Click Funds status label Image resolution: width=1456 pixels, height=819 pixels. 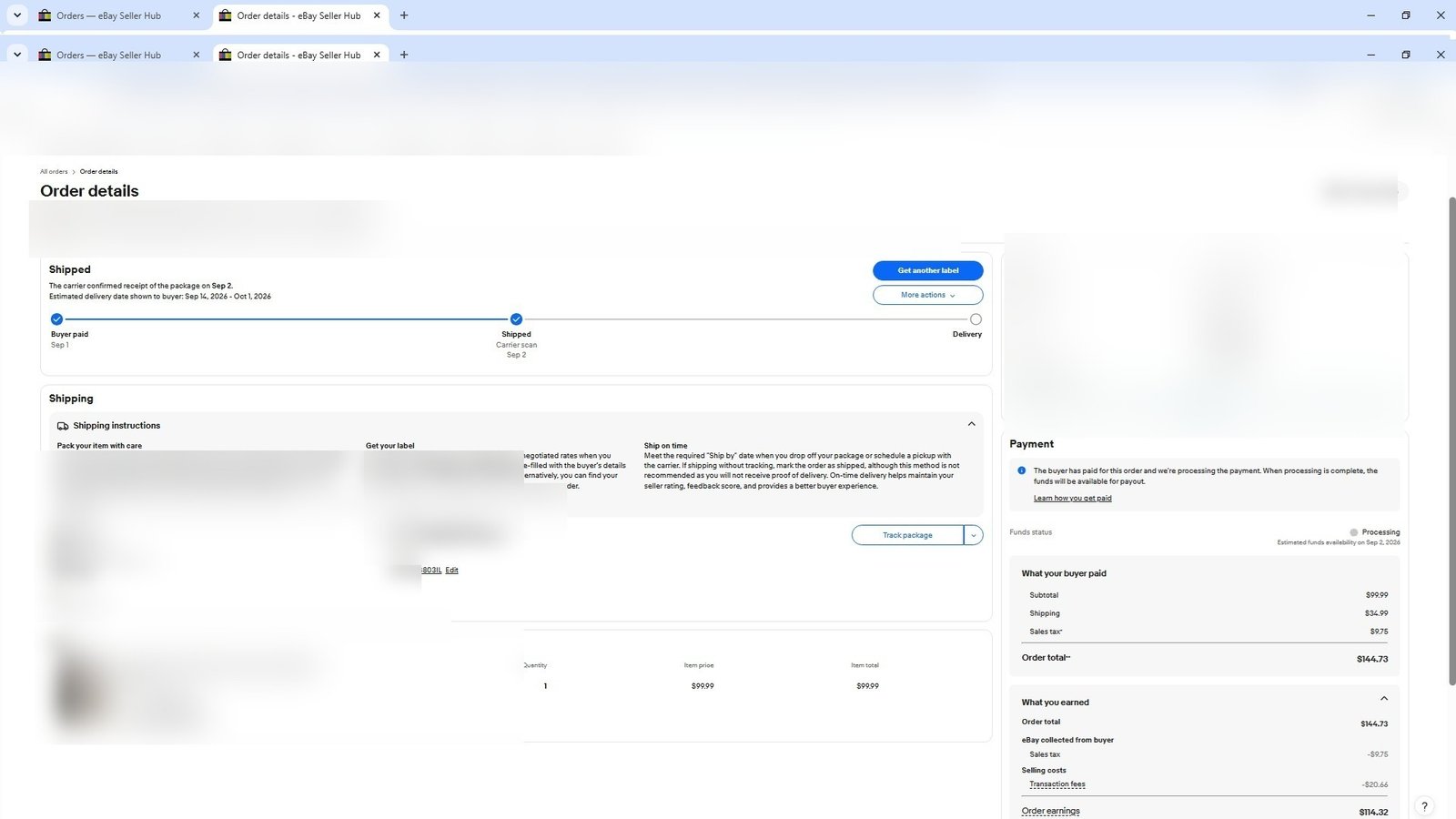tap(1030, 532)
